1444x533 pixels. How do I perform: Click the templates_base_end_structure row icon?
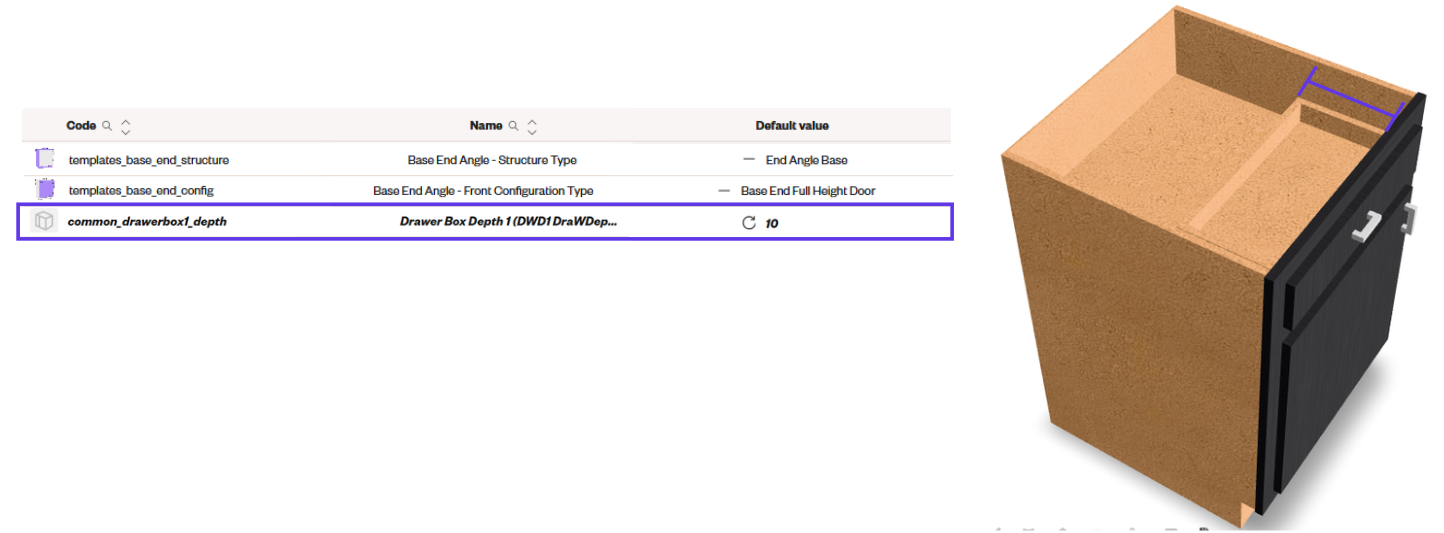44,159
